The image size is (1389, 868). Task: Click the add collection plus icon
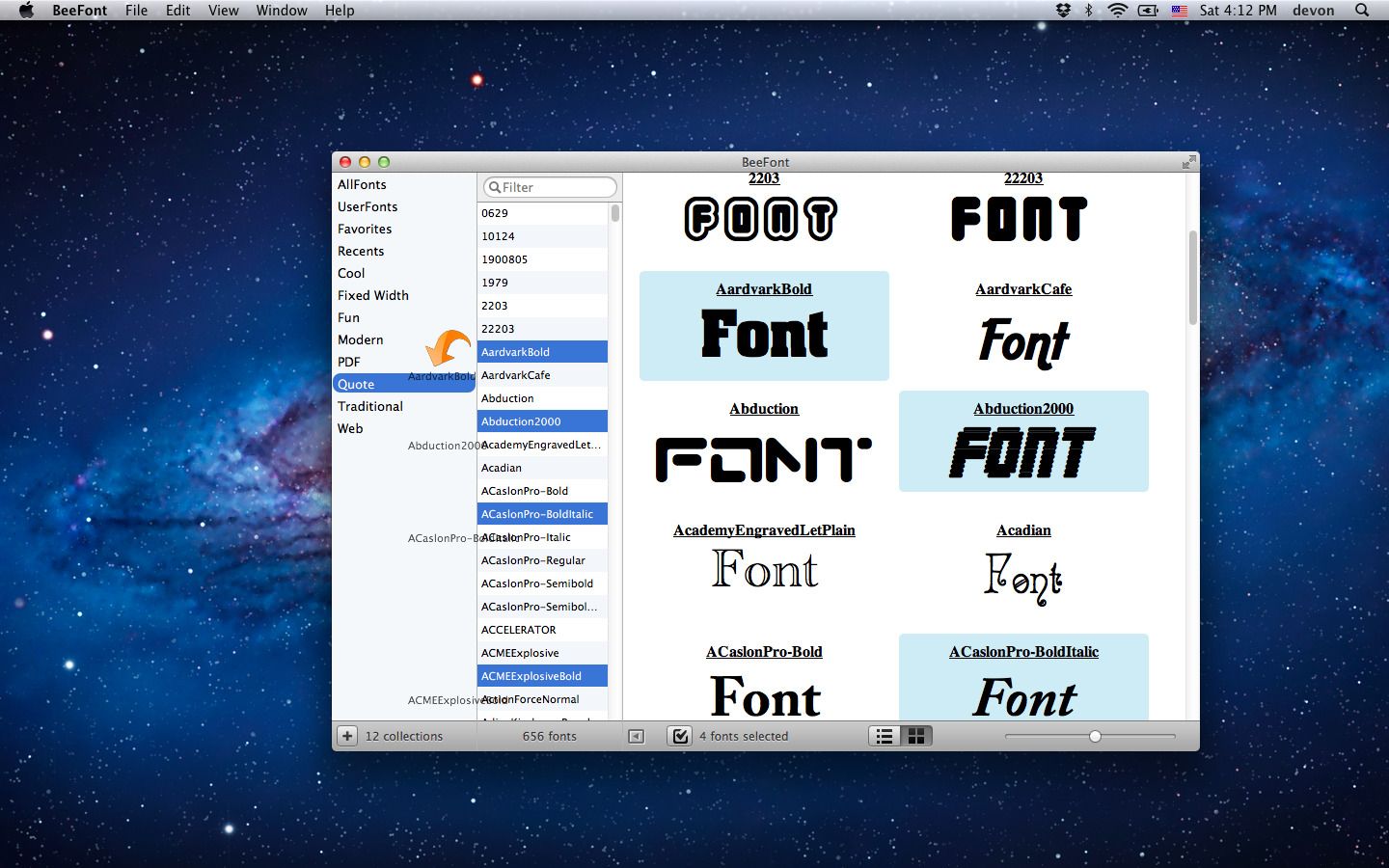coord(346,736)
